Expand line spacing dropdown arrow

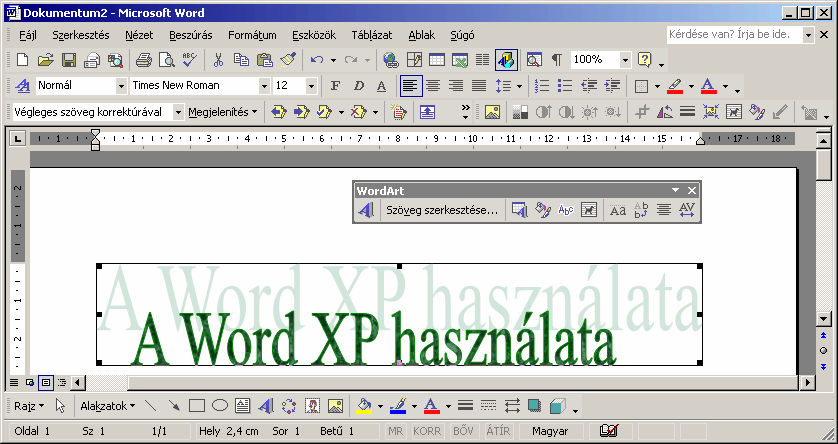pyautogui.click(x=519, y=85)
